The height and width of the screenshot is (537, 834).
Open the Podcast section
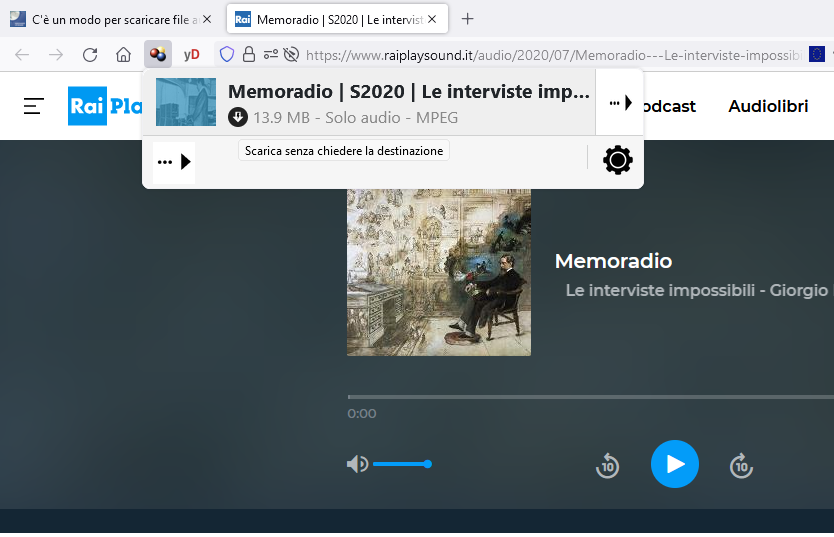pyautogui.click(x=669, y=106)
